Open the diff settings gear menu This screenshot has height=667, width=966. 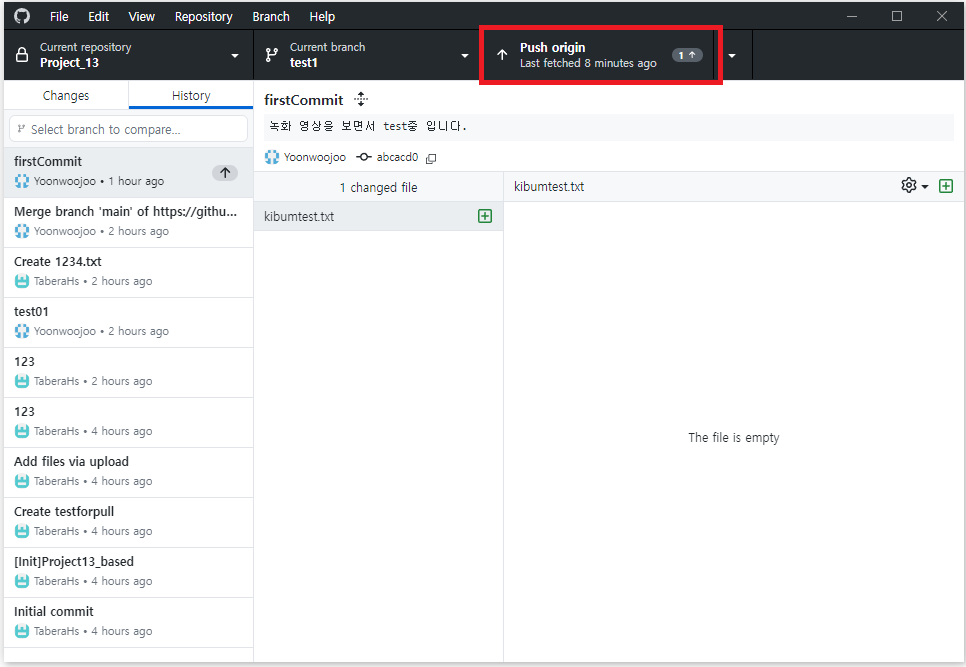coord(914,185)
